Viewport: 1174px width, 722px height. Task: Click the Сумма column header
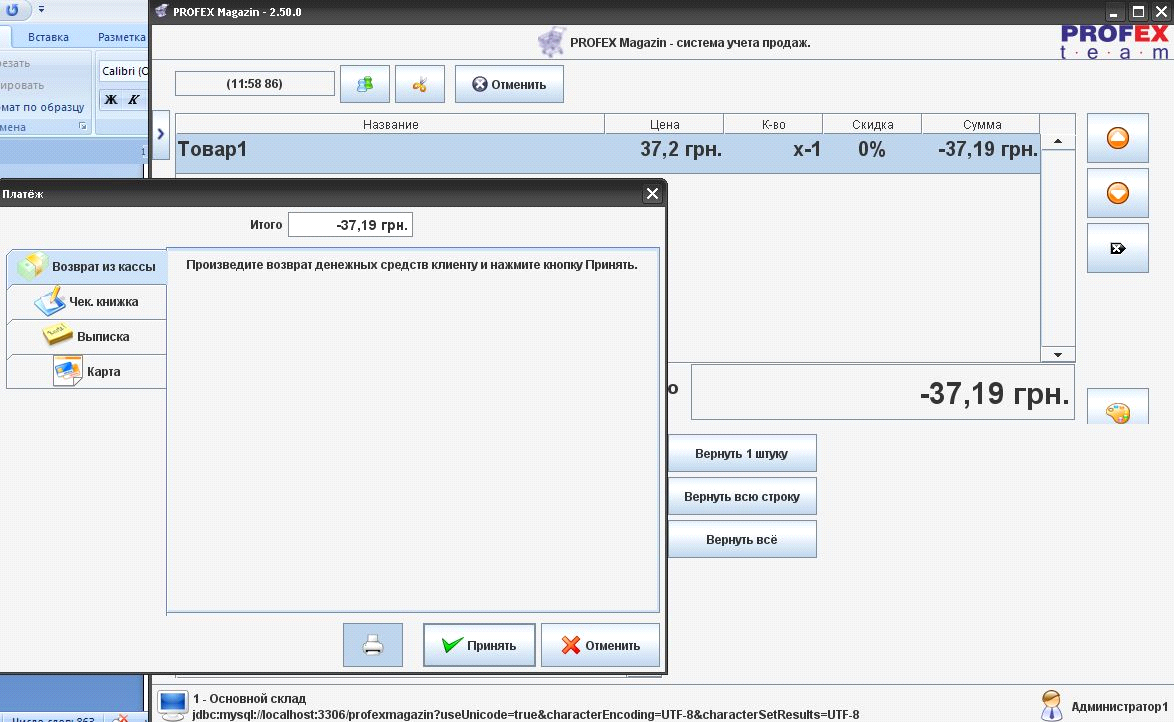982,124
